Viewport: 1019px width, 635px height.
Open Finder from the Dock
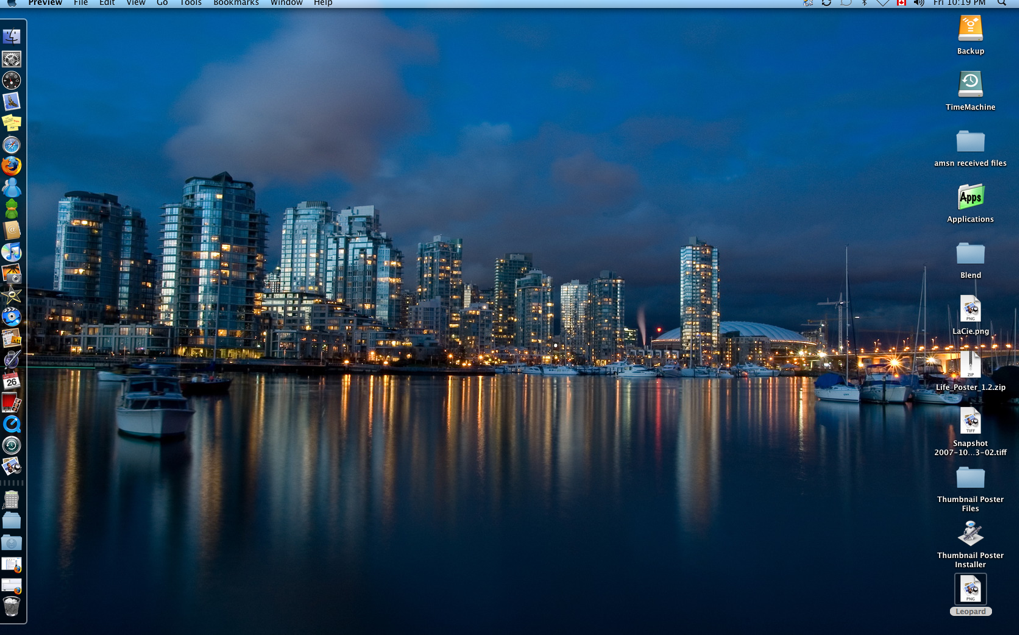click(12, 37)
